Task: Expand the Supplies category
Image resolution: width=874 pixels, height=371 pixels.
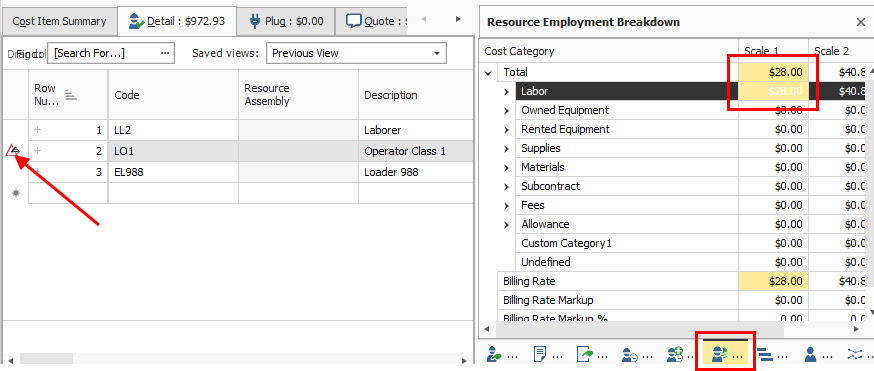Action: coord(507,149)
